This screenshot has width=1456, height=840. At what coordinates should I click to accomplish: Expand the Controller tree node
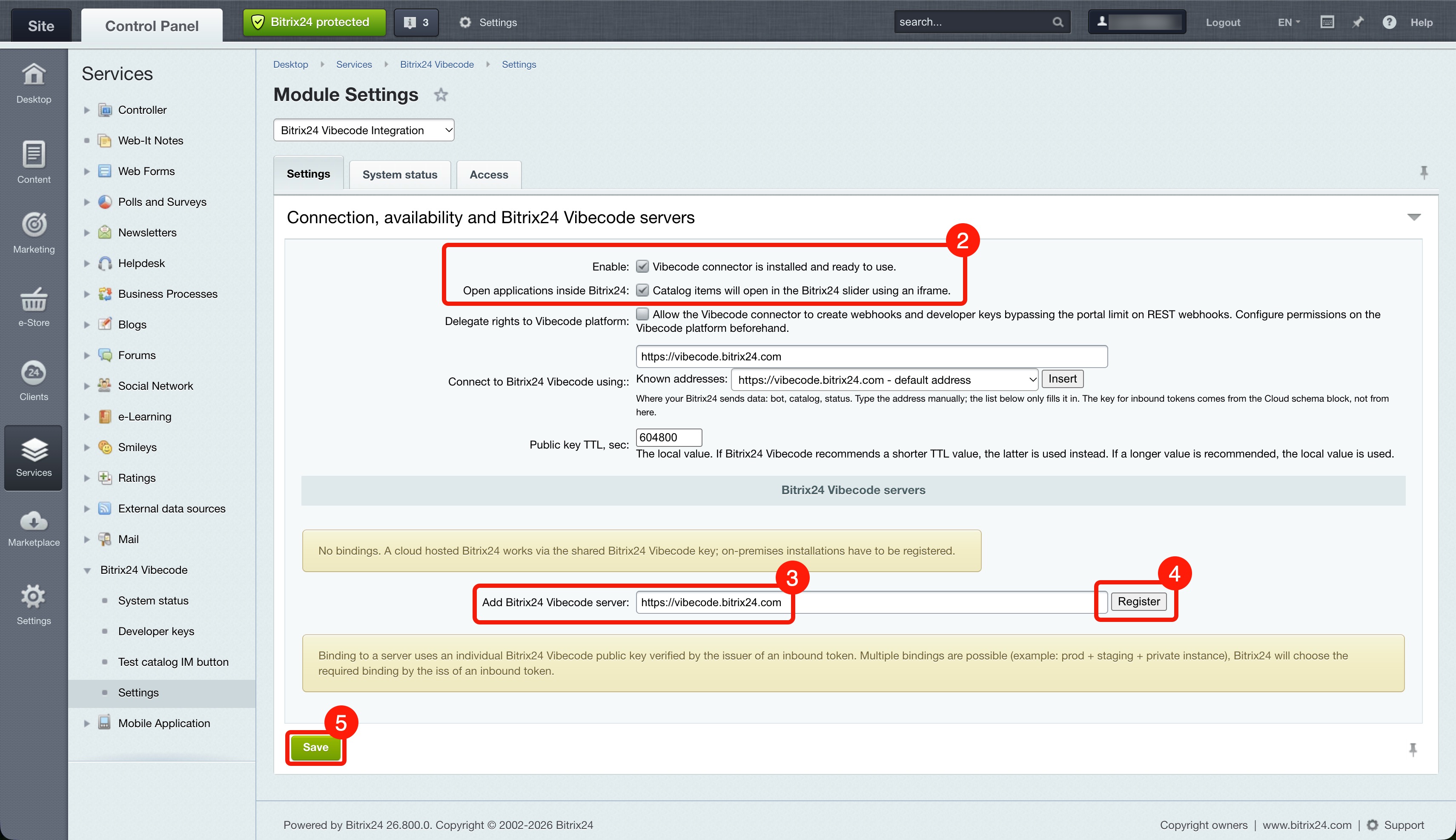pyautogui.click(x=86, y=110)
